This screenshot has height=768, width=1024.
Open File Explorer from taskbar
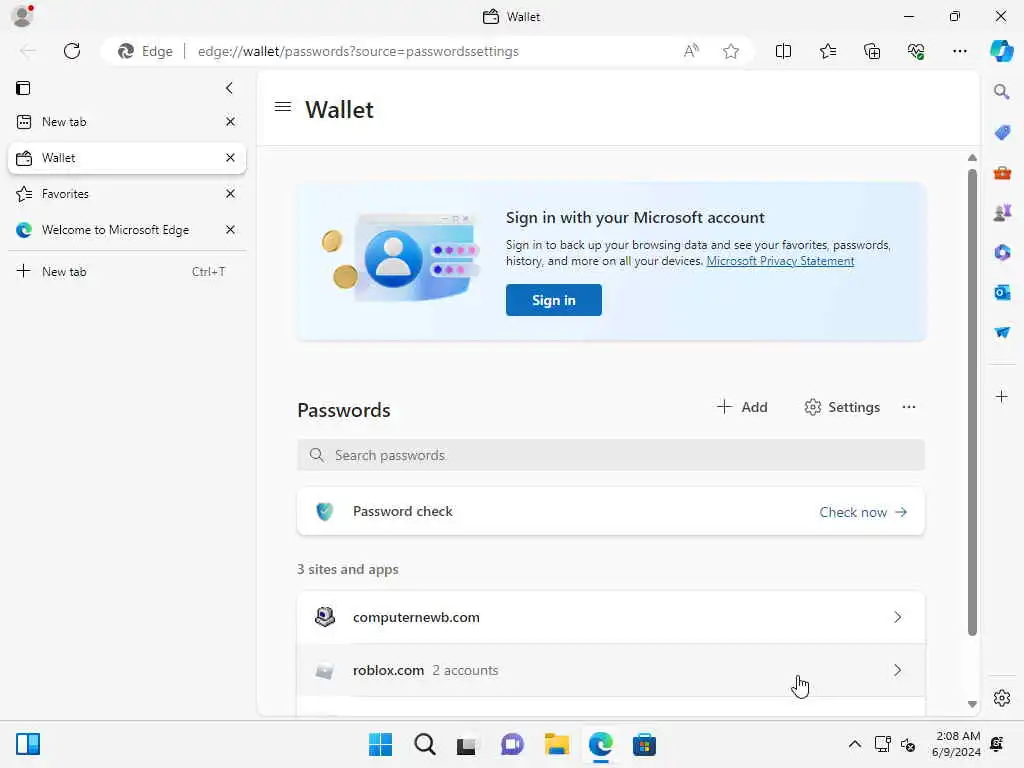tap(556, 744)
